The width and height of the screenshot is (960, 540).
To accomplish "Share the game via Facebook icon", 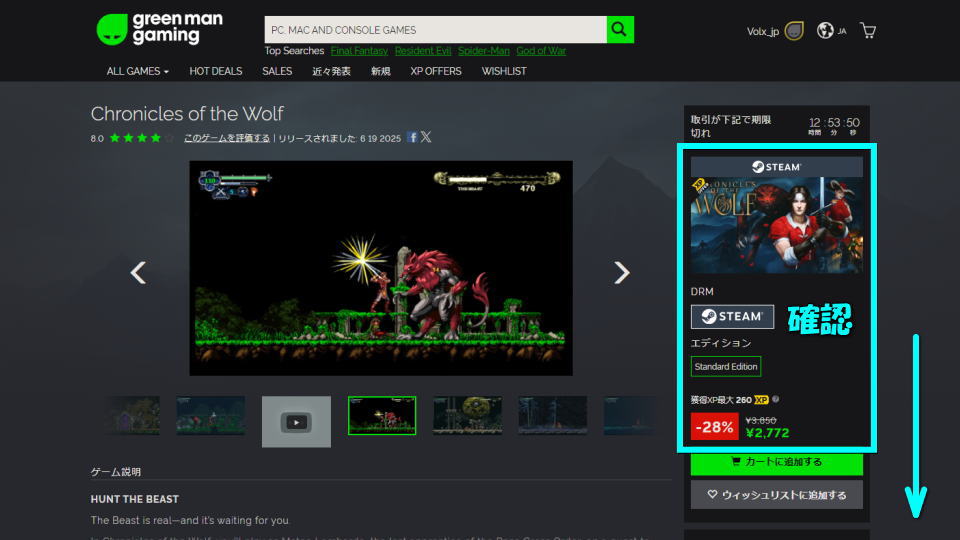I will coord(413,137).
